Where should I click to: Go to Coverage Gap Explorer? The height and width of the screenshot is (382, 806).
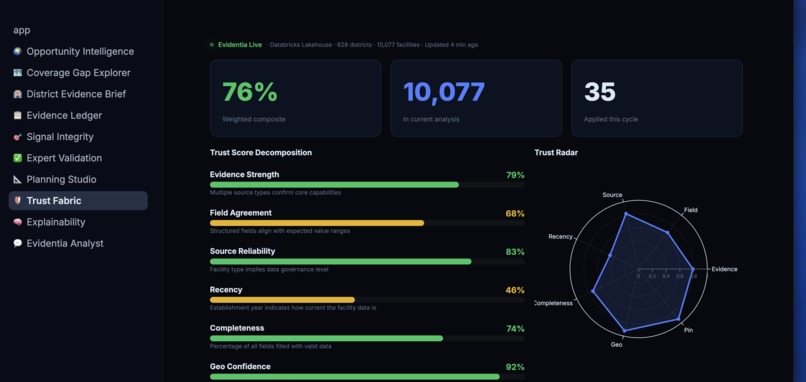click(78, 73)
